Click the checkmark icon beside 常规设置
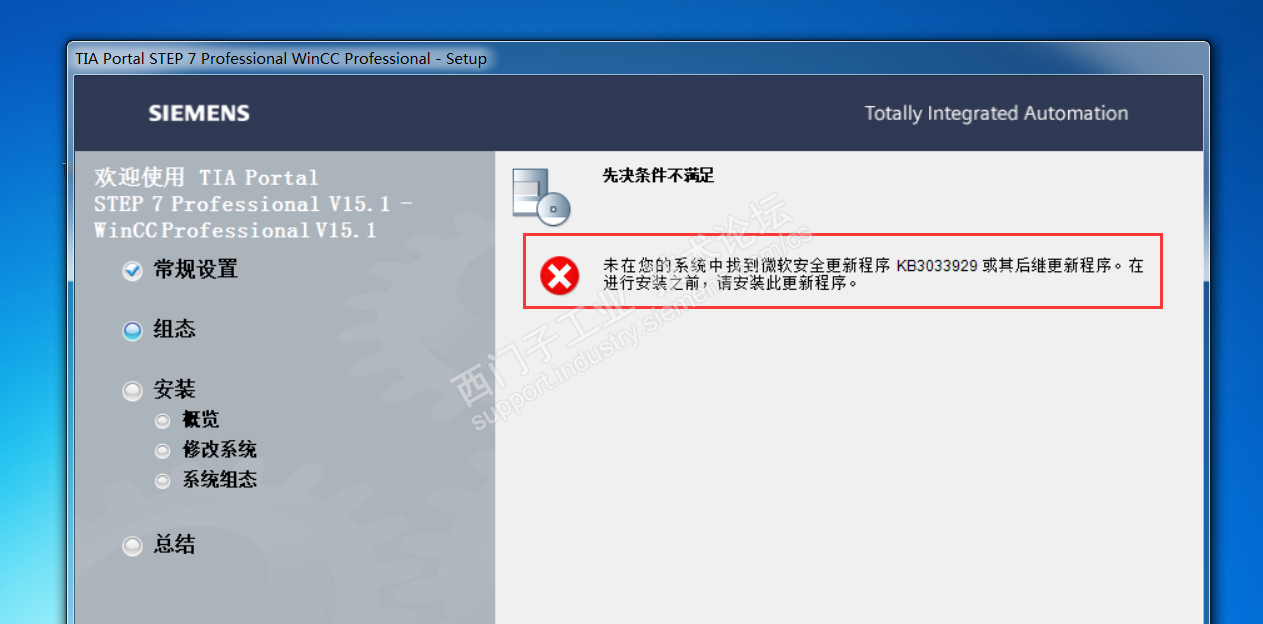Screen dimensions: 1263x624 pyautogui.click(x=132, y=271)
